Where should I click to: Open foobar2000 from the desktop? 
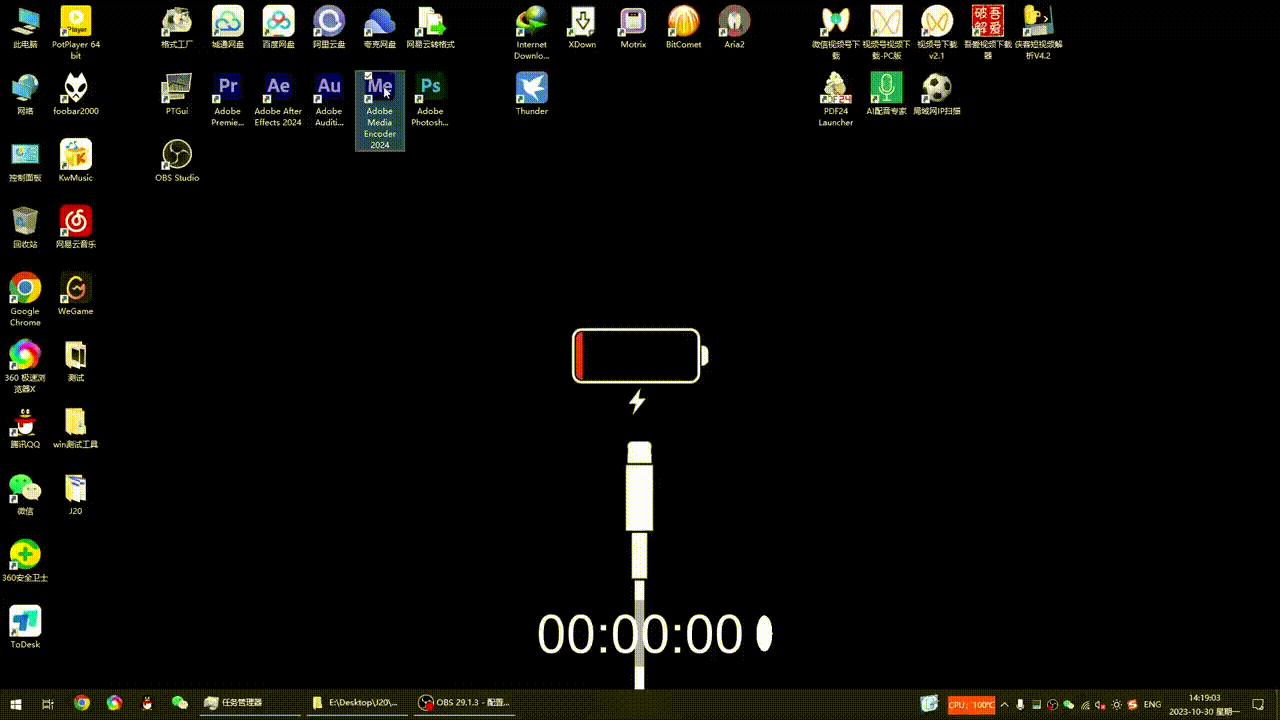pos(76,88)
